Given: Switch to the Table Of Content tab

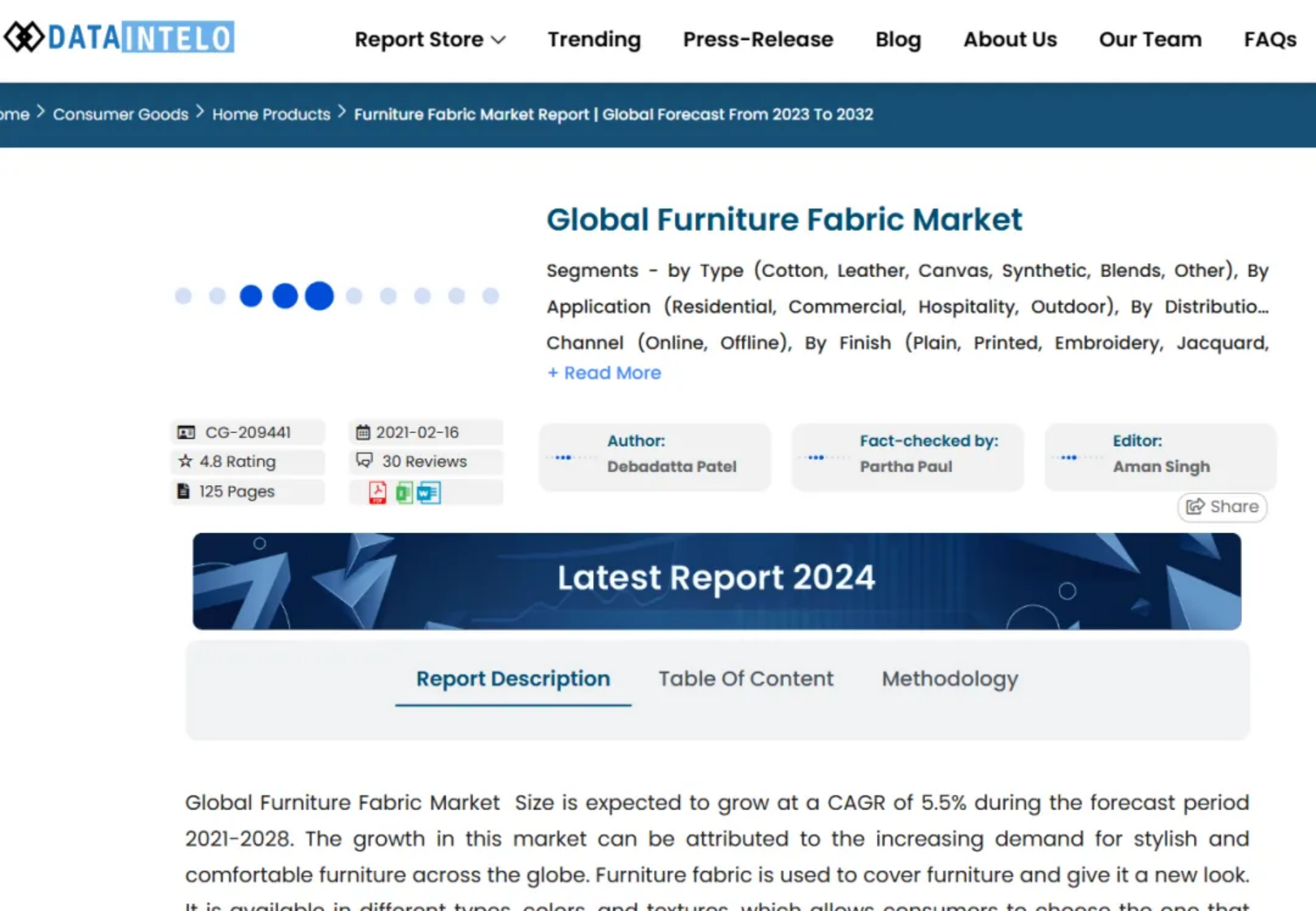Looking at the screenshot, I should (745, 679).
